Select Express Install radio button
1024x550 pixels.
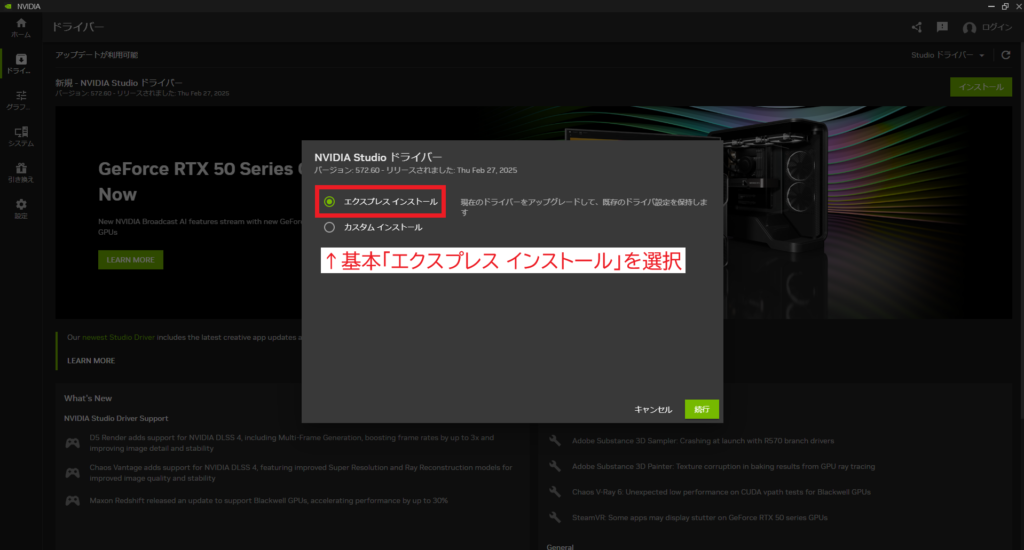click(329, 202)
